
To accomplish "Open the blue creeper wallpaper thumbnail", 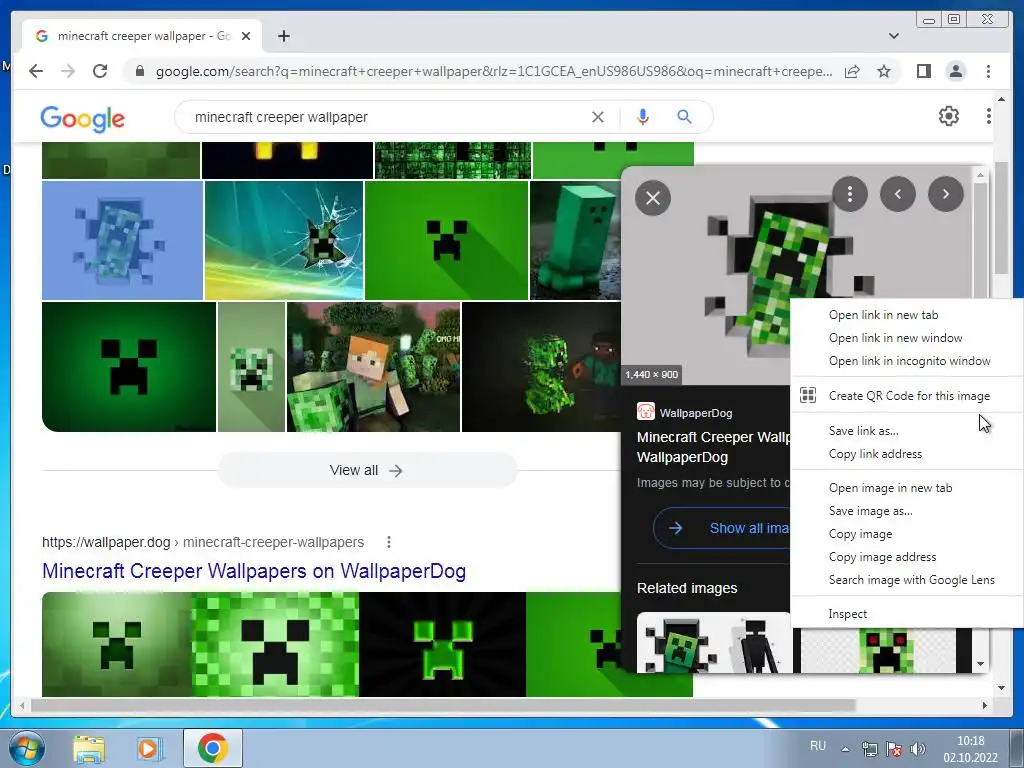I will 122,240.
